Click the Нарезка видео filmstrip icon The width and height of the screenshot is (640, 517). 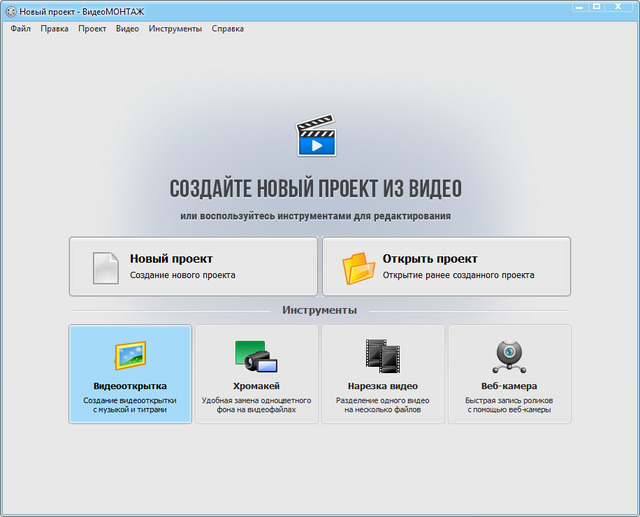coord(382,356)
